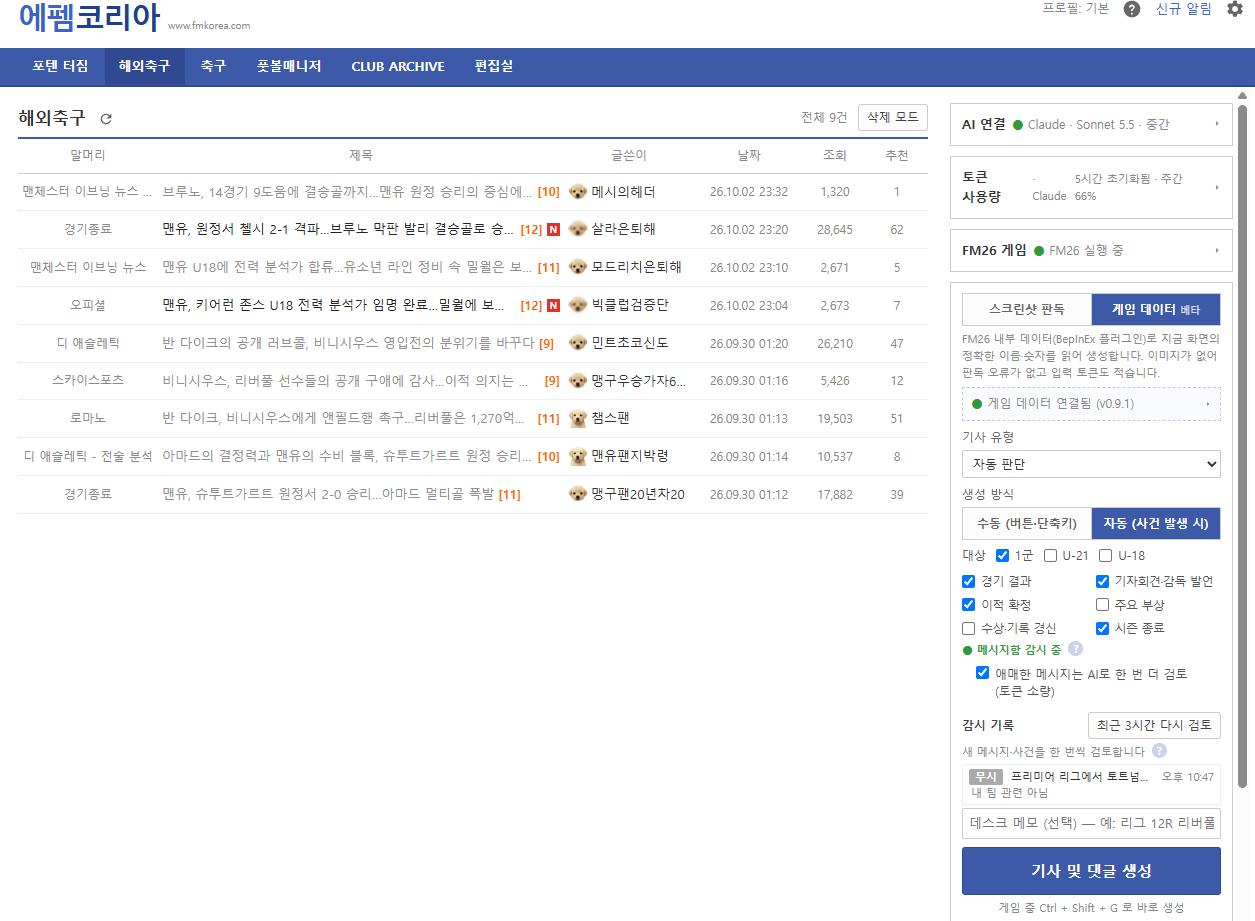1255x921 pixels.
Task: Click avatar icon next to 맨유팬지박령
Action: point(578,457)
